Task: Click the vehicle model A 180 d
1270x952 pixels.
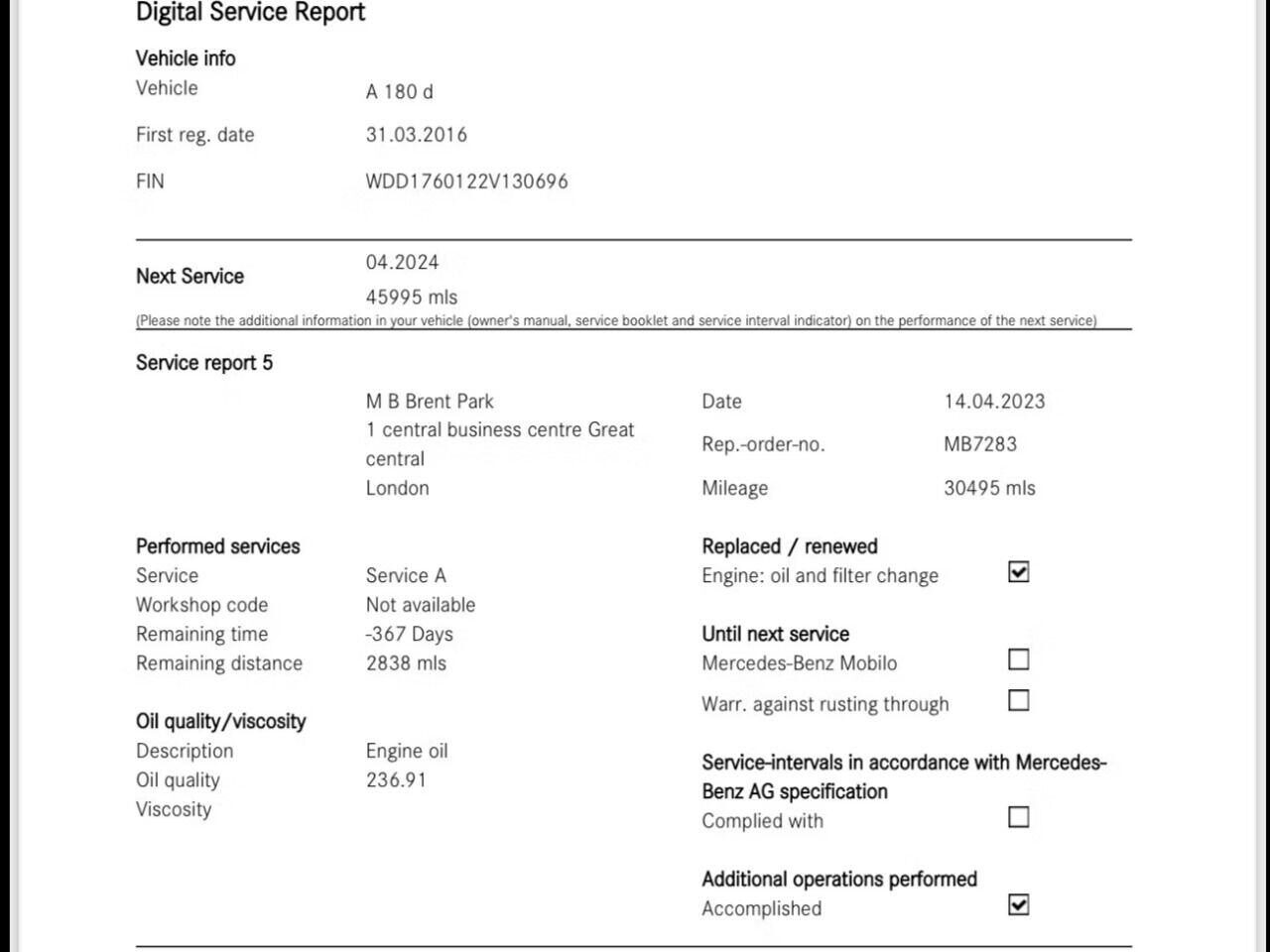Action: (399, 92)
